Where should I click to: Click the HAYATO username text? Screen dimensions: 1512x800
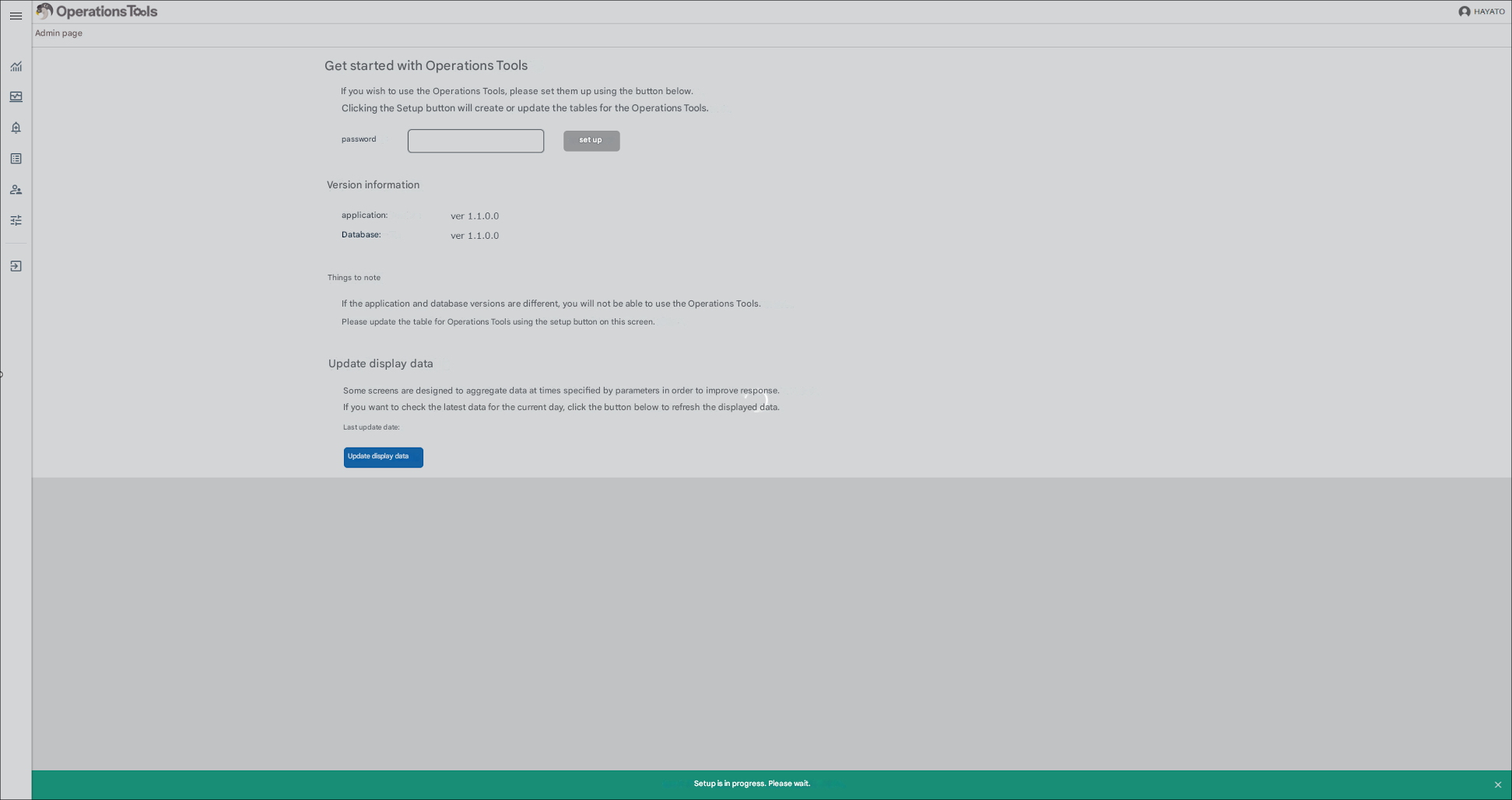(1489, 12)
